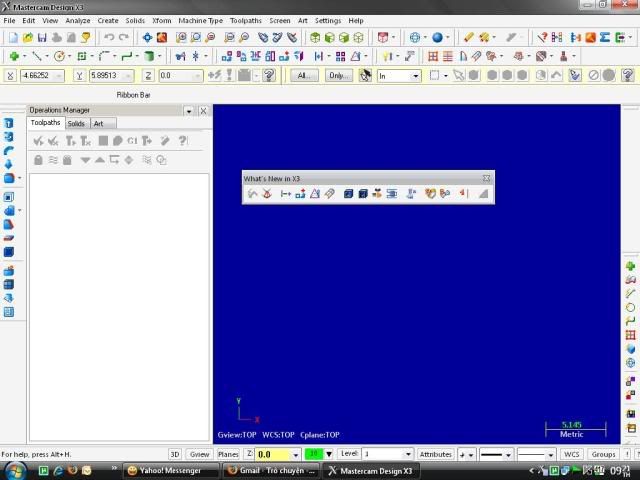This screenshot has width=640, height=480.
Task: Click the green plus icon on right sidebar
Action: pyautogui.click(x=630, y=266)
